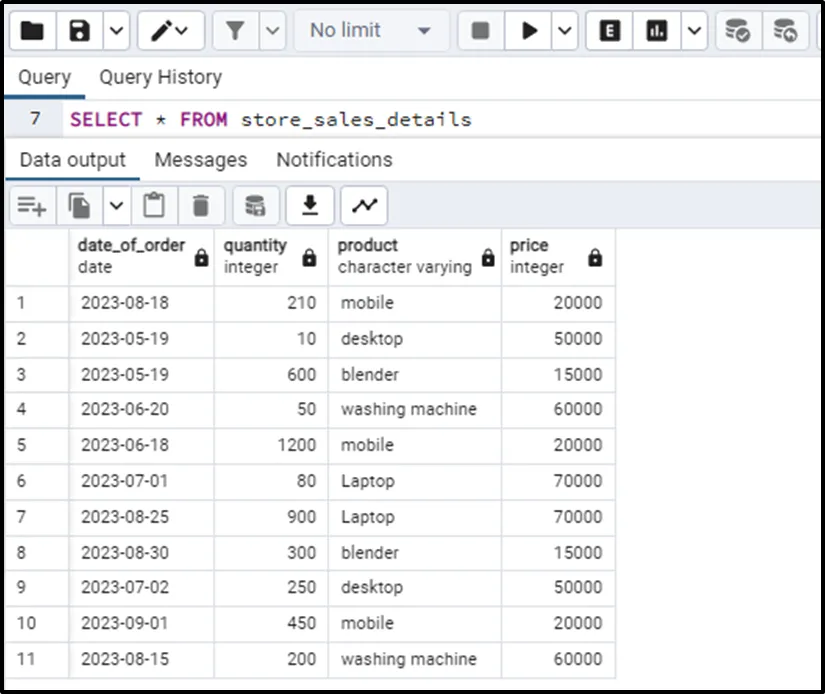Click the Save File disk icon
This screenshot has width=825, height=694.
[x=80, y=31]
